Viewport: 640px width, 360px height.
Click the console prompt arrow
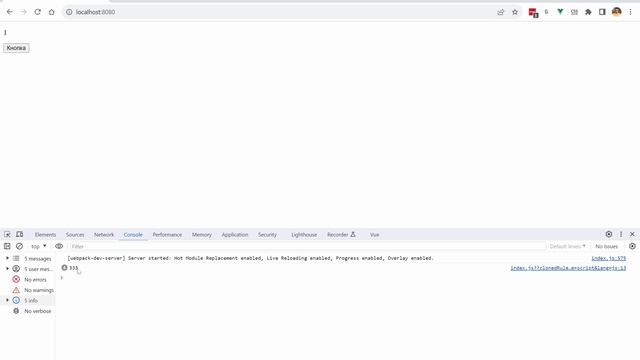click(x=62, y=278)
